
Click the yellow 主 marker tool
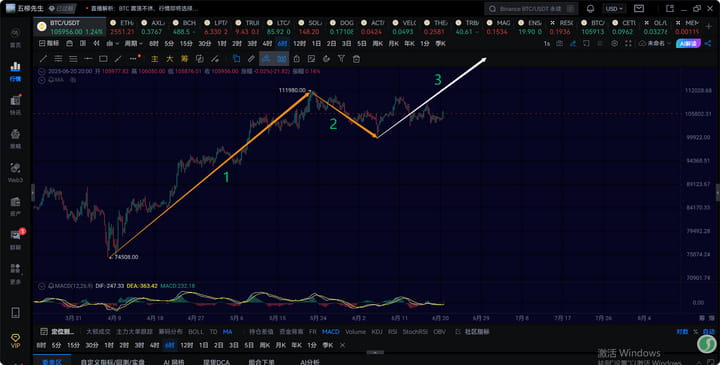tap(155, 59)
